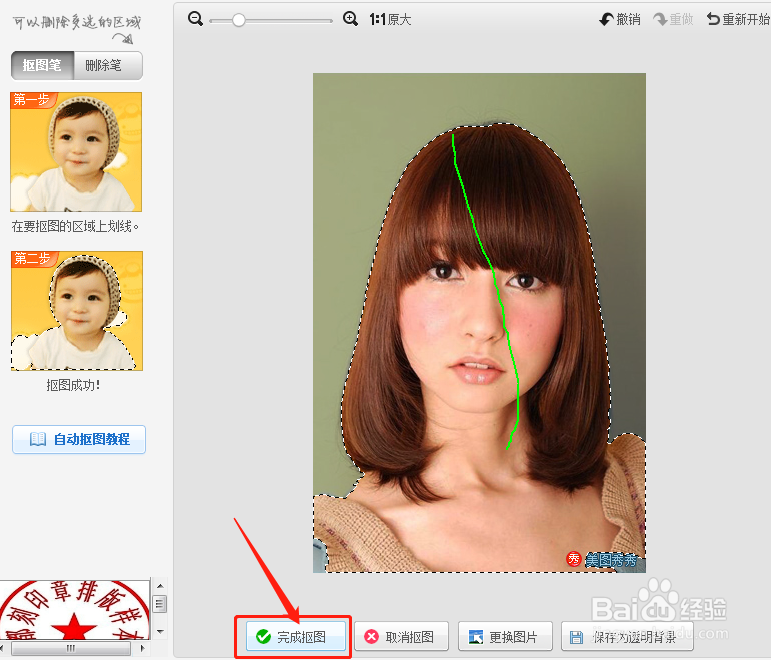
Task: Click the floppy disk save icon
Action: 576,637
